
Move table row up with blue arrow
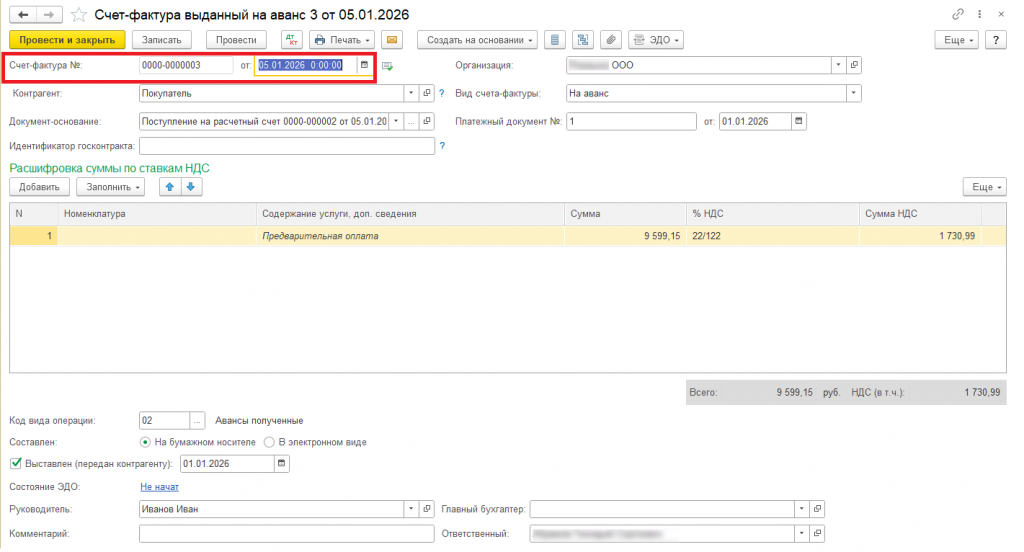coord(170,187)
